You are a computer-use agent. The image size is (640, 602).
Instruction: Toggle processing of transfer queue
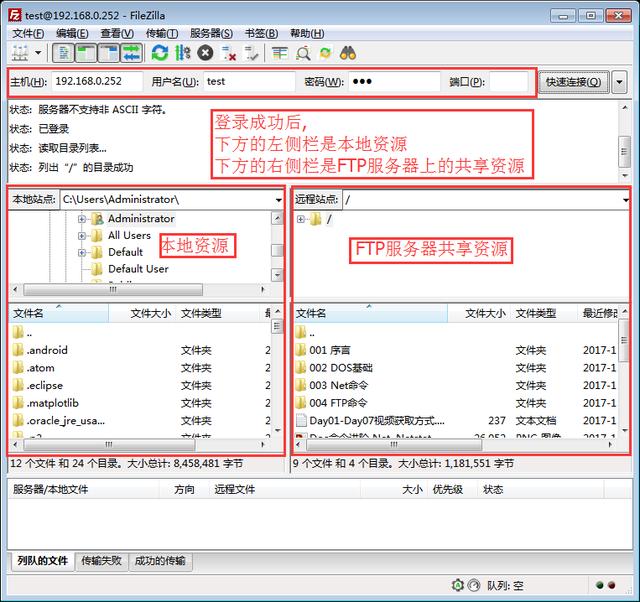(182, 53)
